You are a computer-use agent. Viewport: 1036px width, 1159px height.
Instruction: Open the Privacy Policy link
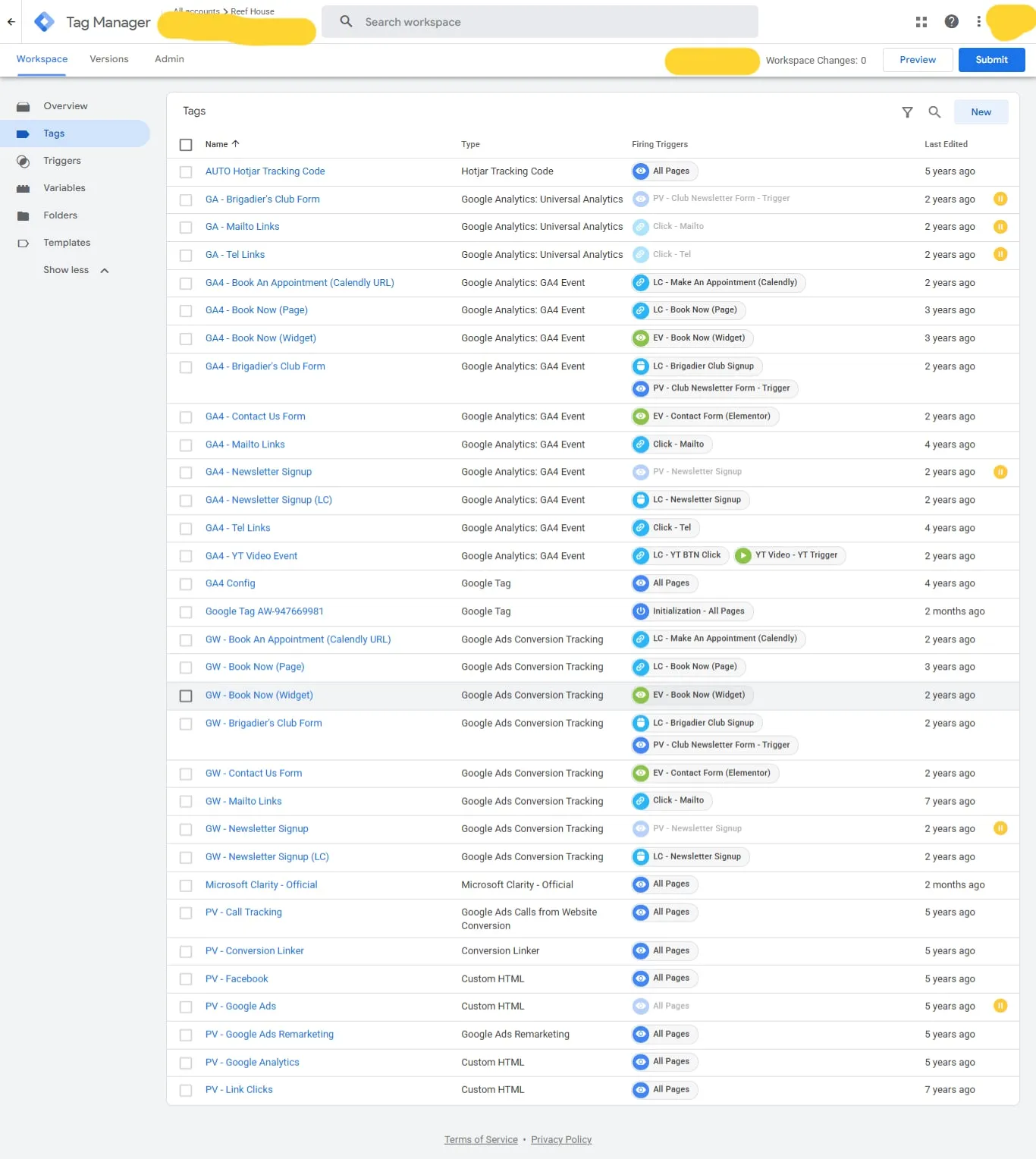561,1139
